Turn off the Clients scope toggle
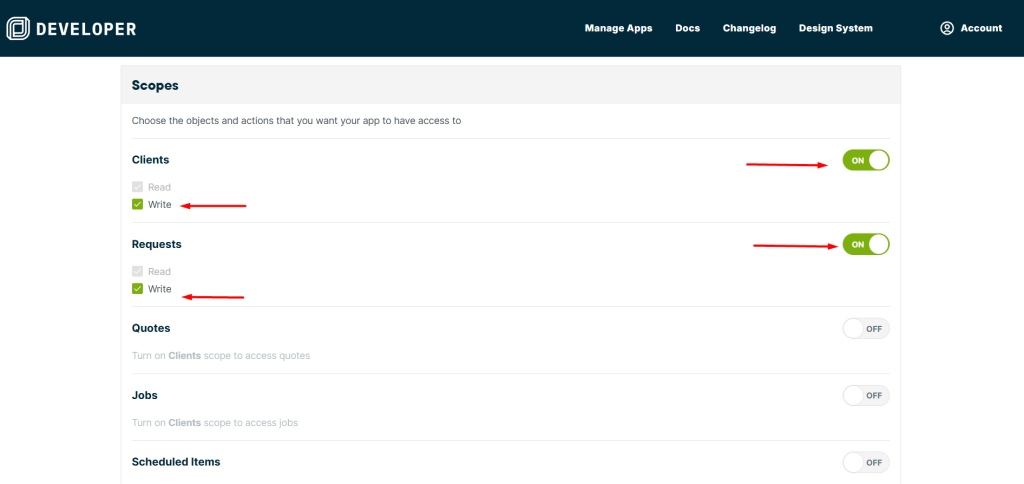 click(865, 160)
